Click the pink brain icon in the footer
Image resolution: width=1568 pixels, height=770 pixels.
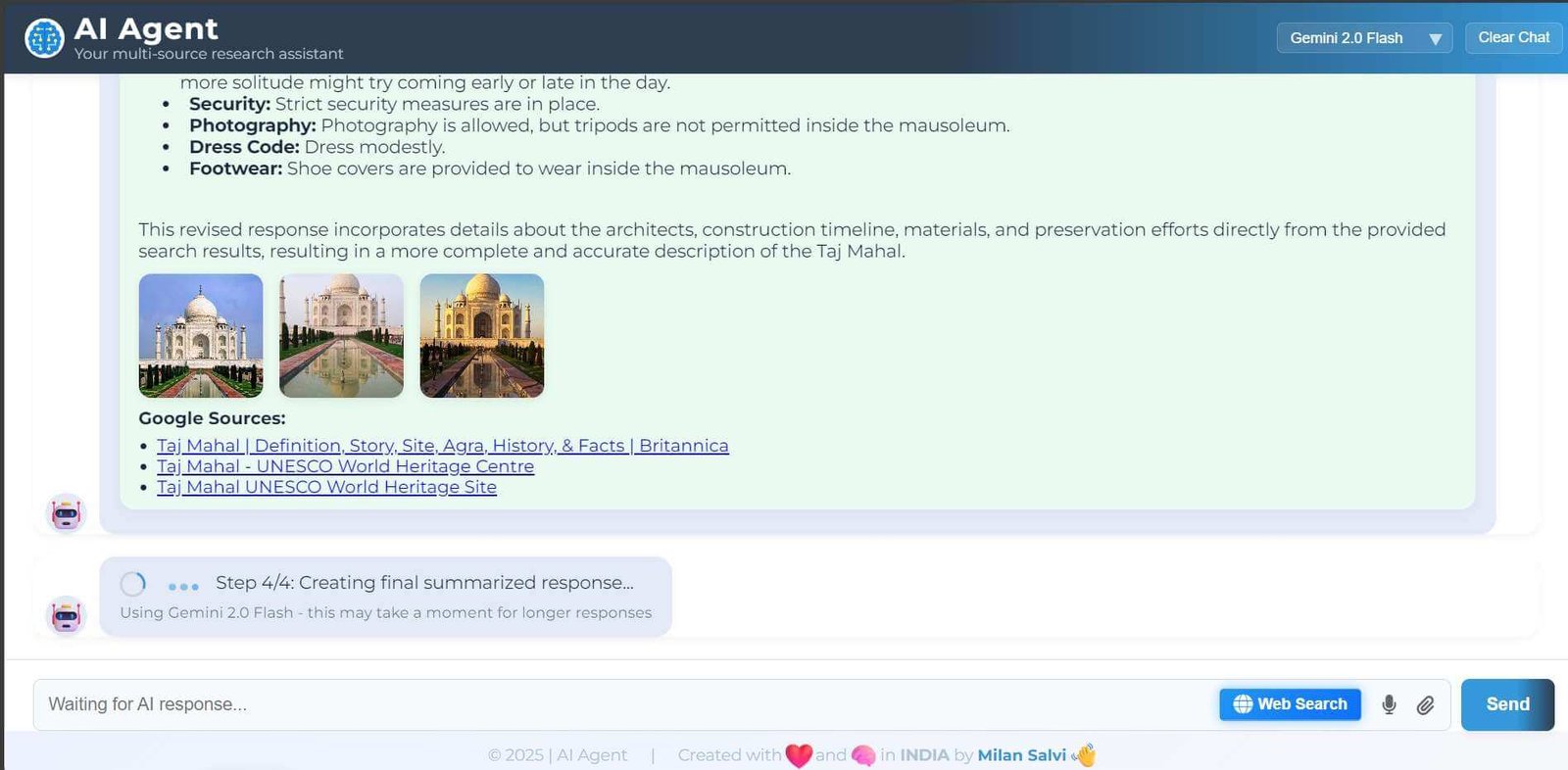[863, 755]
